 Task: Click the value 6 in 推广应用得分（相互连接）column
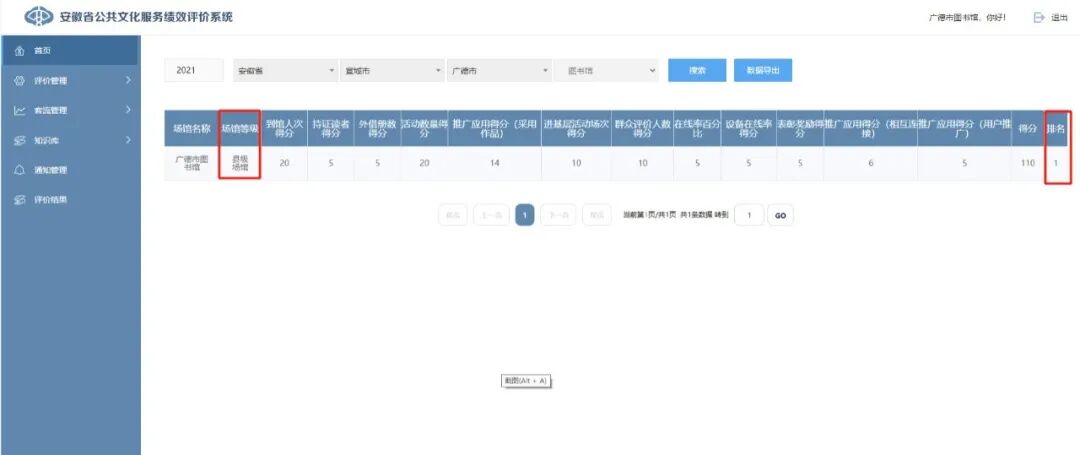click(871, 164)
